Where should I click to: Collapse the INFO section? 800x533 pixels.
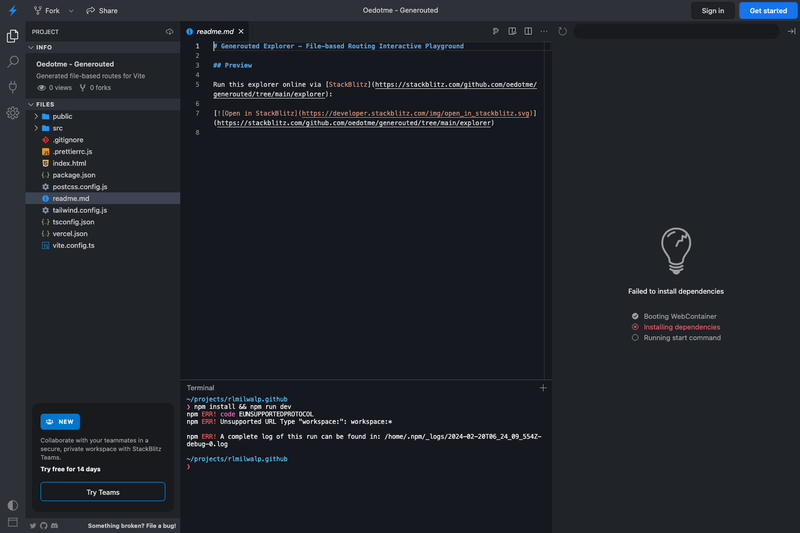tap(103, 47)
